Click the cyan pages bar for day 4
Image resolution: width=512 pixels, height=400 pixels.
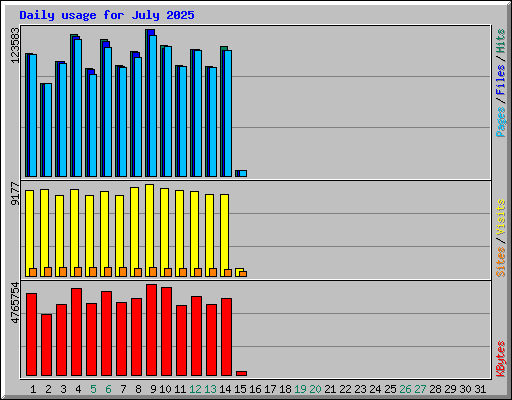pyautogui.click(x=78, y=108)
